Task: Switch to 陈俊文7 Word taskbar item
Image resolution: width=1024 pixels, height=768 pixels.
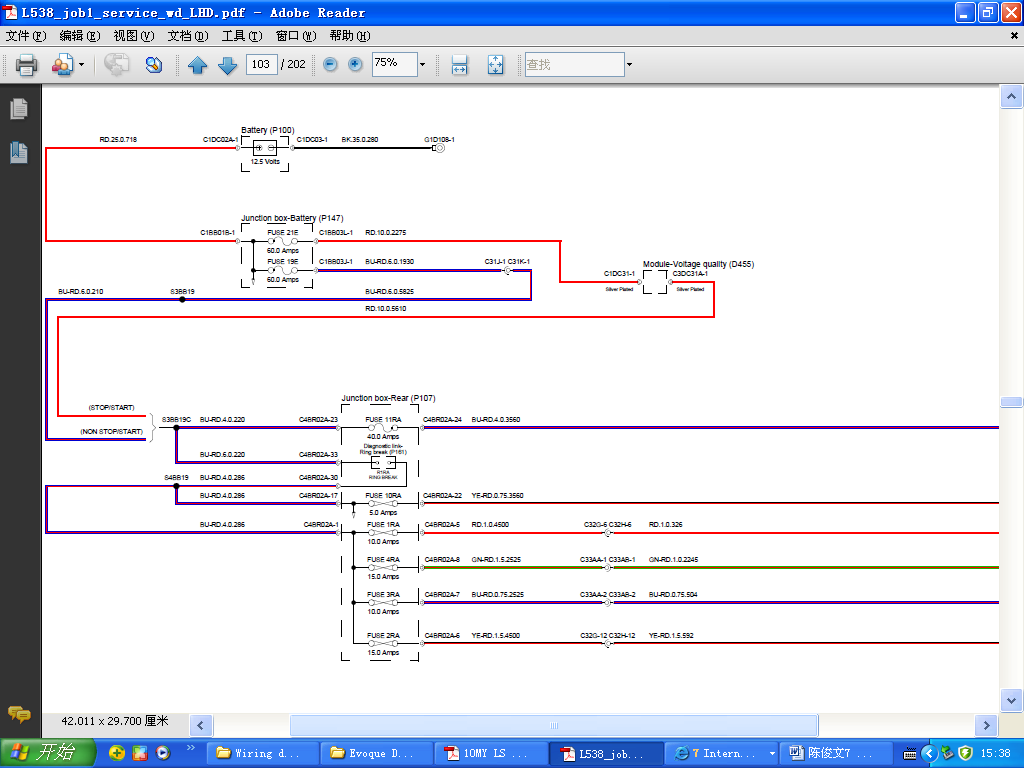Action: 837,753
